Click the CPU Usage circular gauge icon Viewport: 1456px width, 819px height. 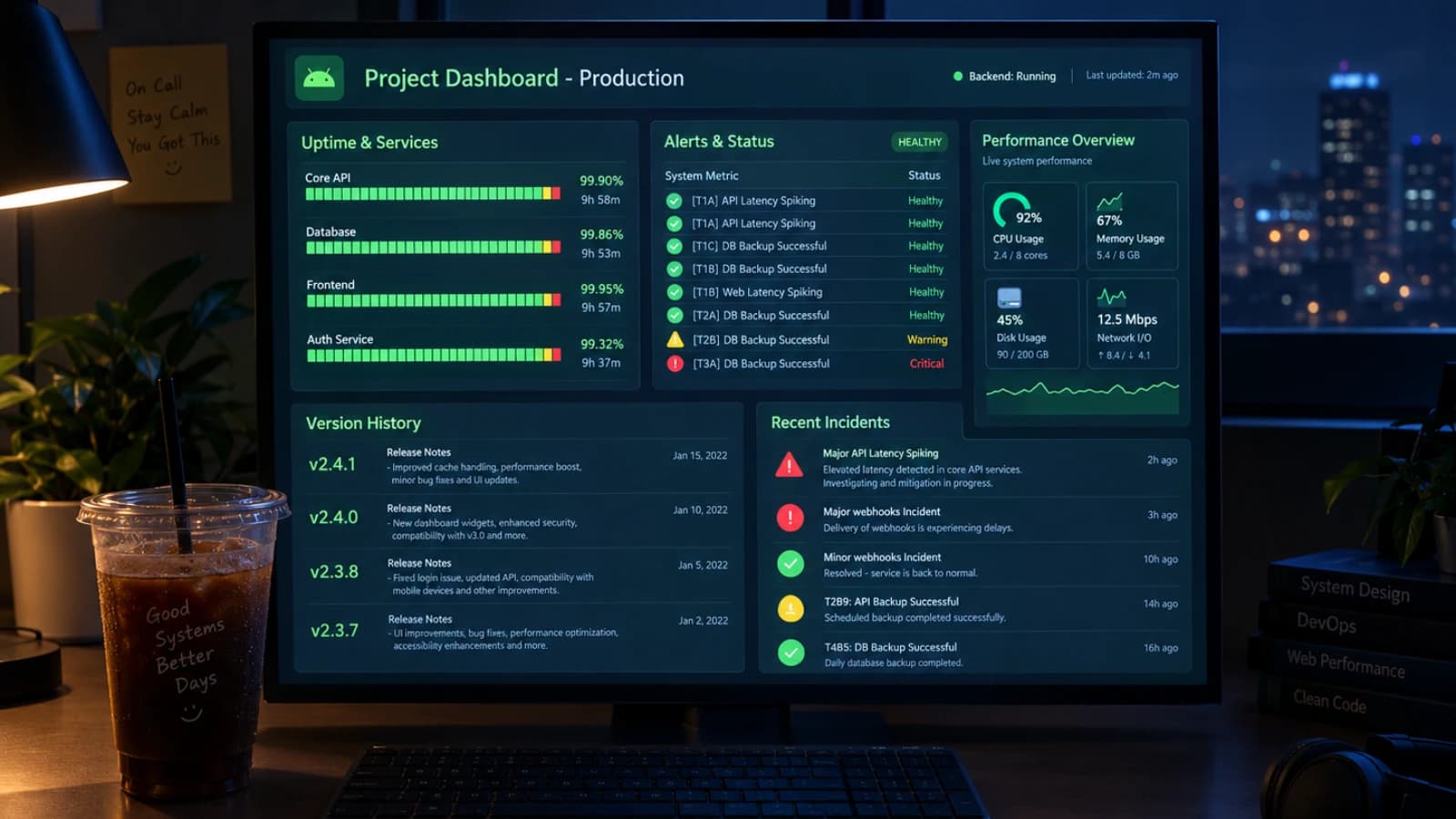1010,209
